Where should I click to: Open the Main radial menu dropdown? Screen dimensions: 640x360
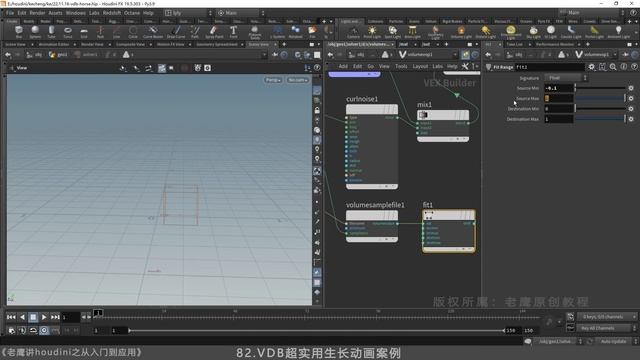pyautogui.click(x=241, y=13)
